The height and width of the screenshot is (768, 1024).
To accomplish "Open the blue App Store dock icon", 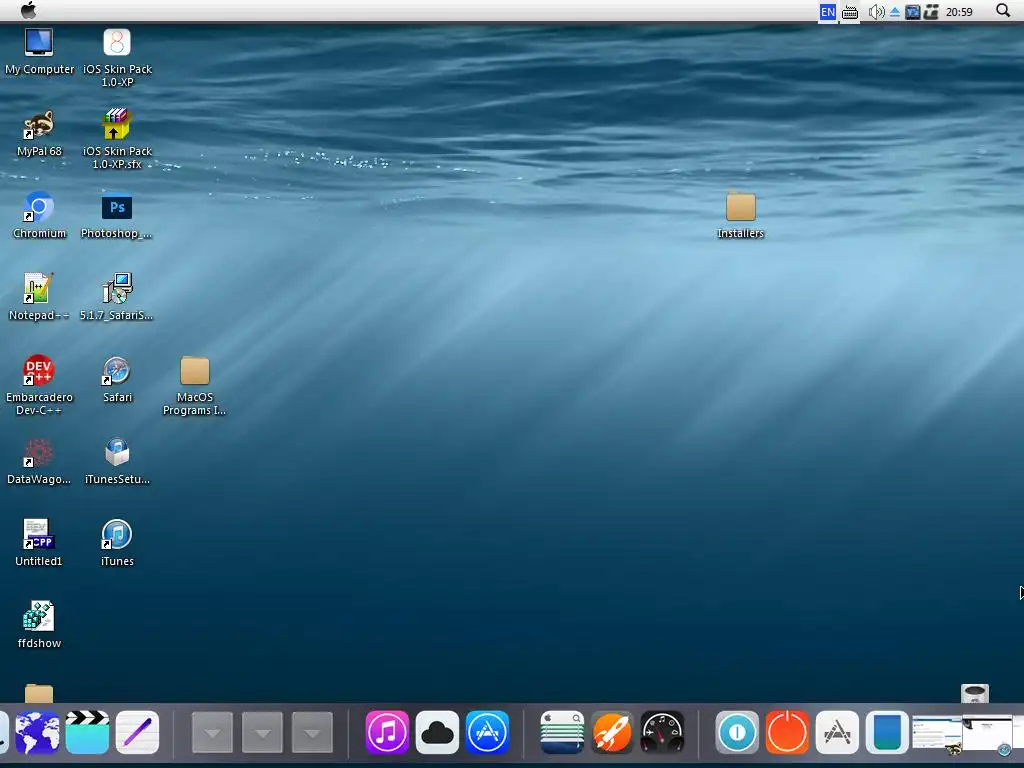I will pyautogui.click(x=487, y=732).
